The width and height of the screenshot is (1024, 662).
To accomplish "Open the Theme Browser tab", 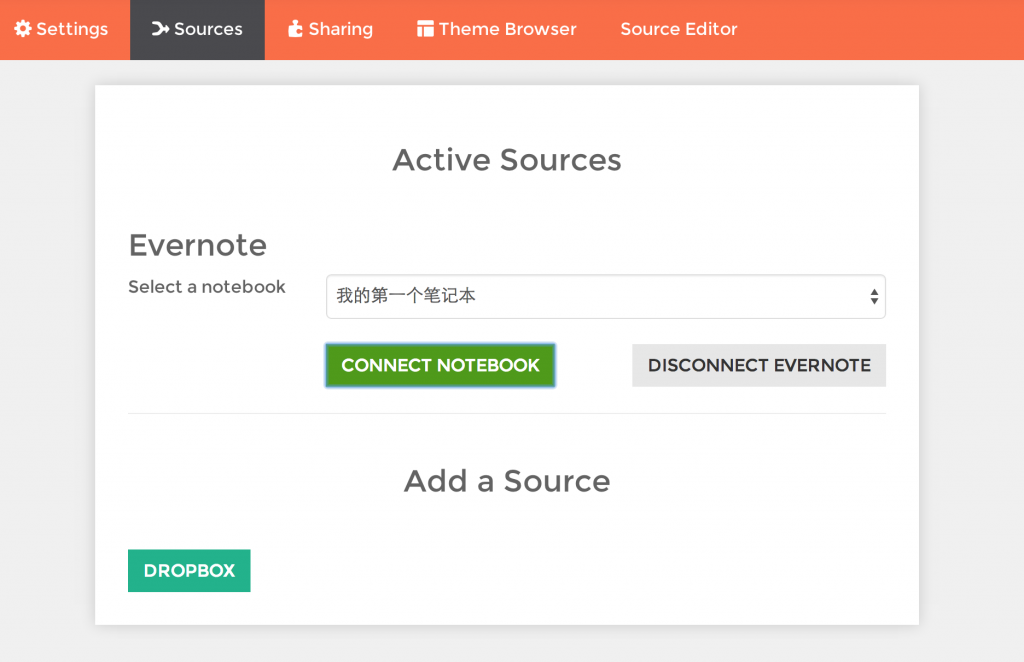I will (497, 29).
